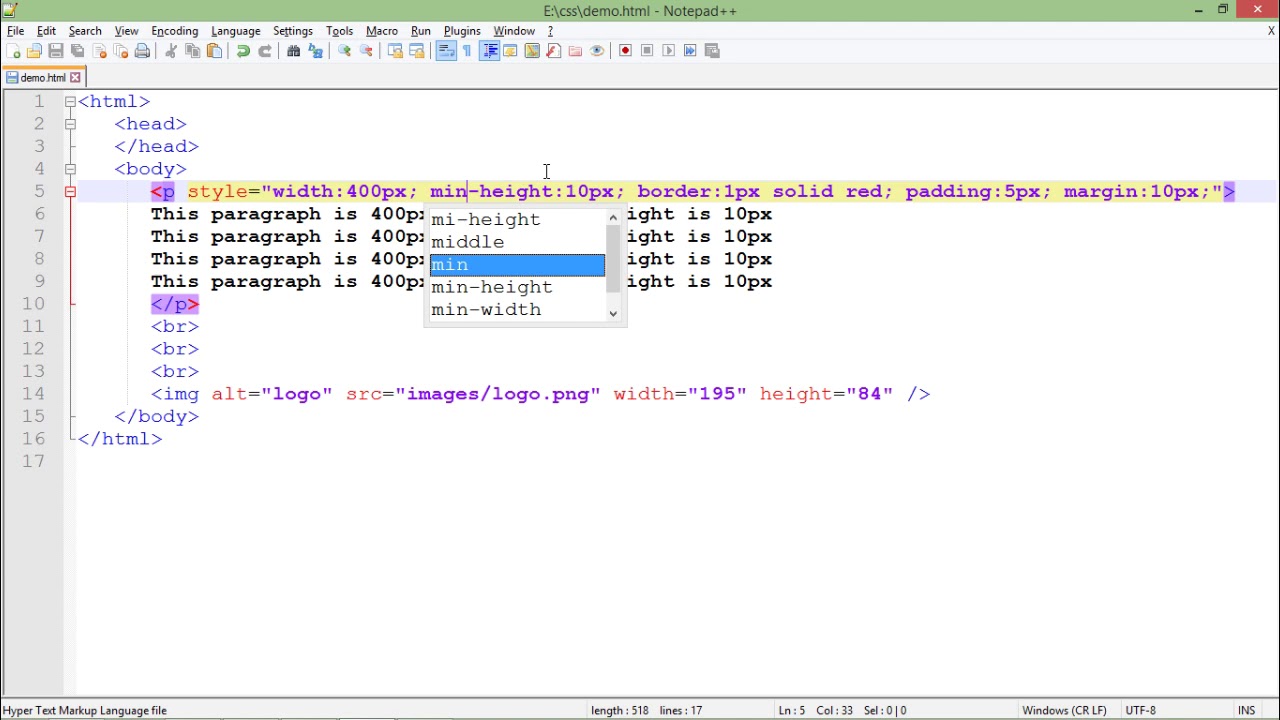Open the Encoding menu

(175, 31)
